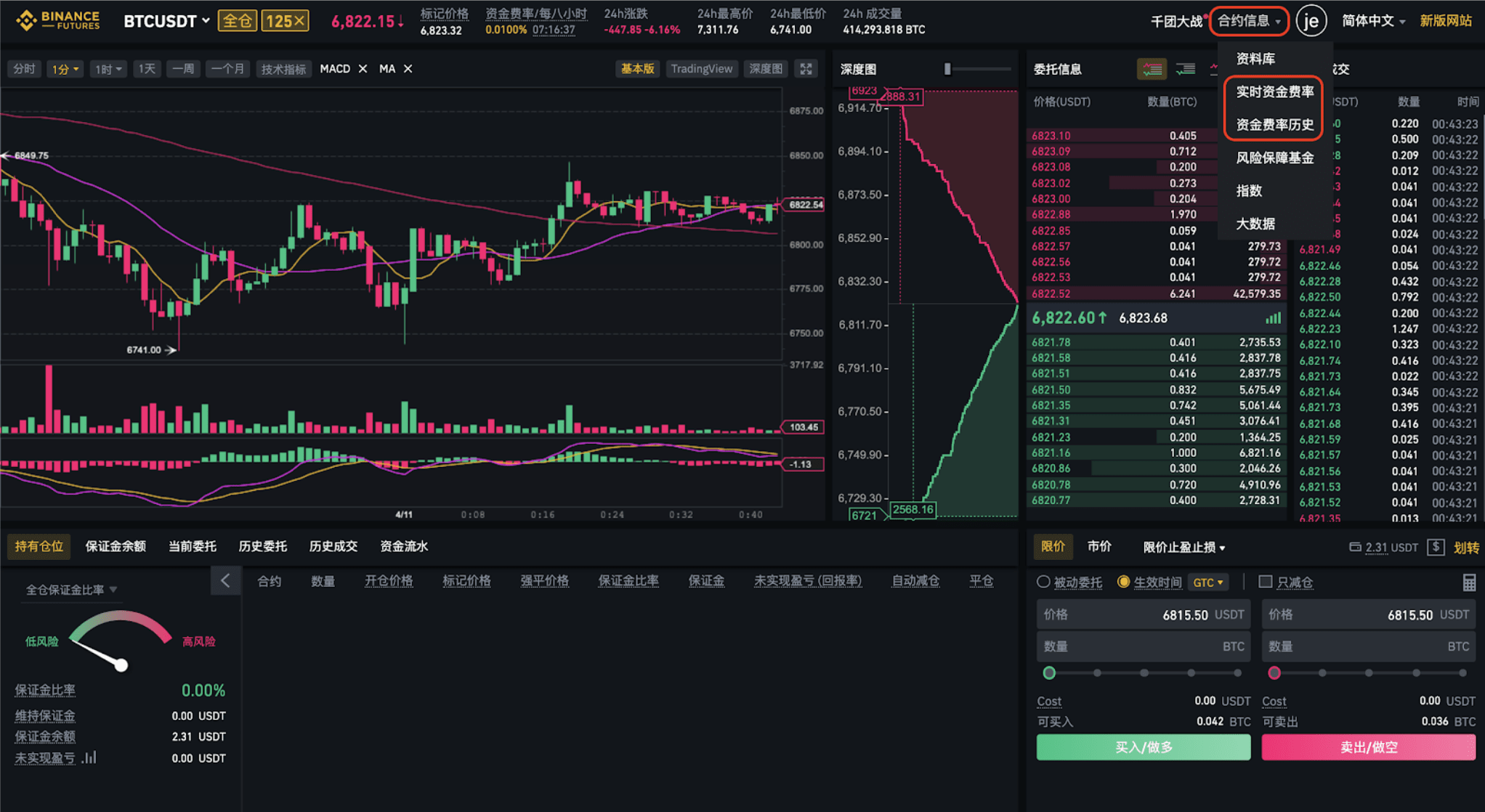Select the 生效时间 radio button

[1123, 582]
